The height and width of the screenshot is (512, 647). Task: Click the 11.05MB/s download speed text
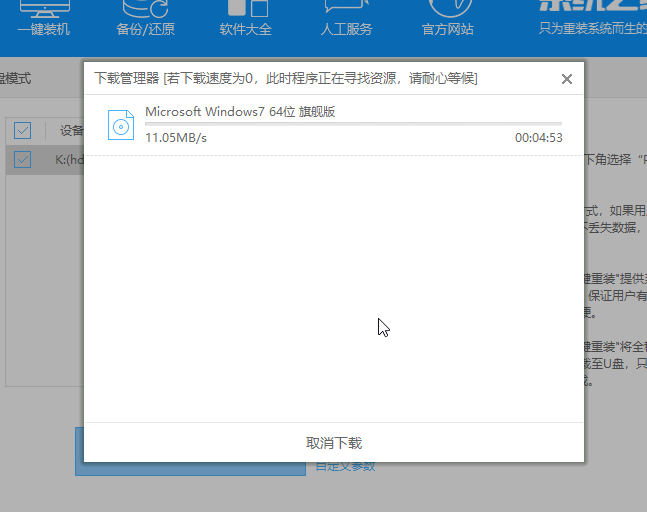click(176, 137)
